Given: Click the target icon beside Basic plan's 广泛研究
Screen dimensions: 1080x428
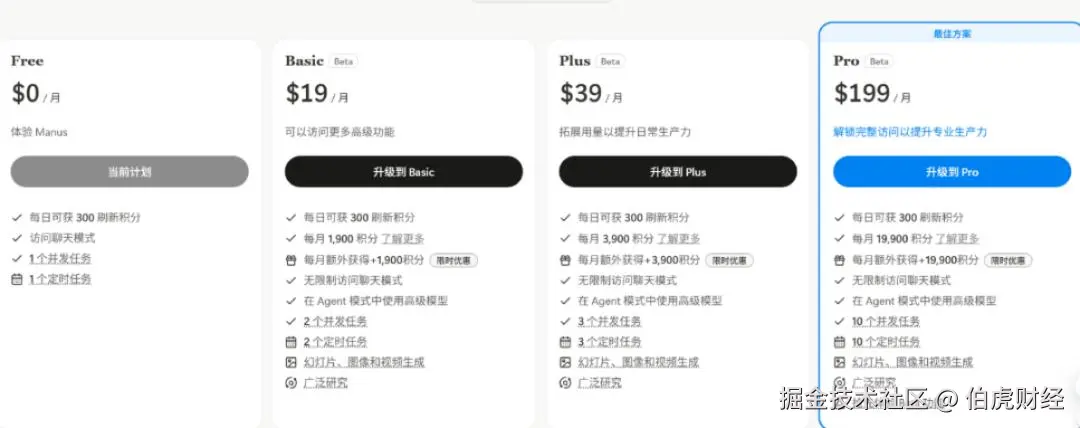Looking at the screenshot, I should coord(291,383).
